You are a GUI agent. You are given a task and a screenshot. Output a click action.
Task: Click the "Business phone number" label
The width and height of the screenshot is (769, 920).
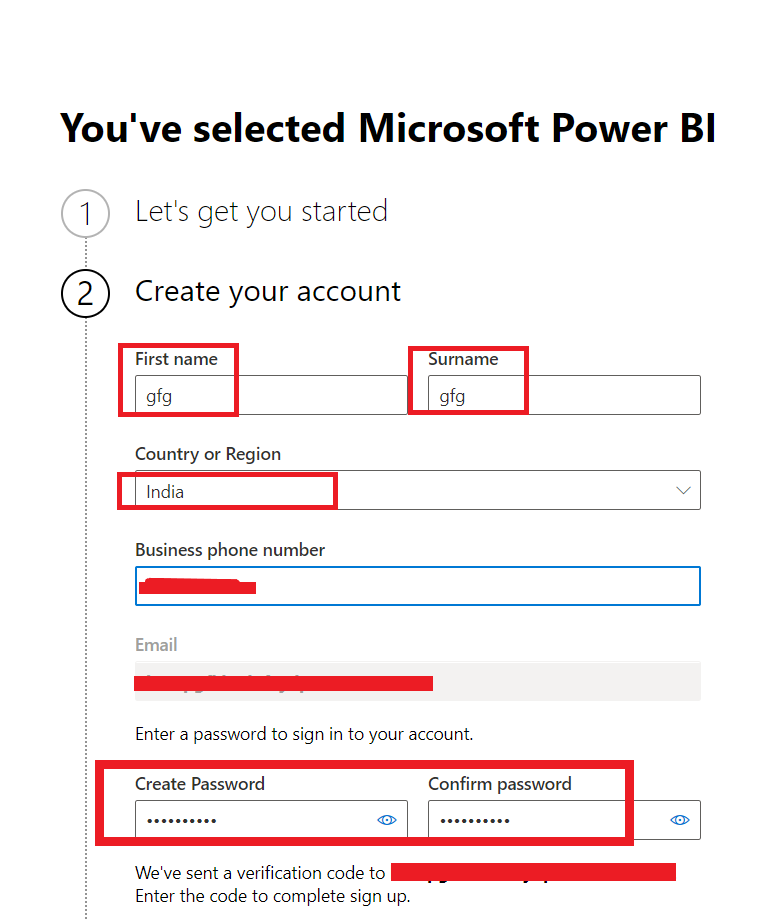tap(230, 550)
